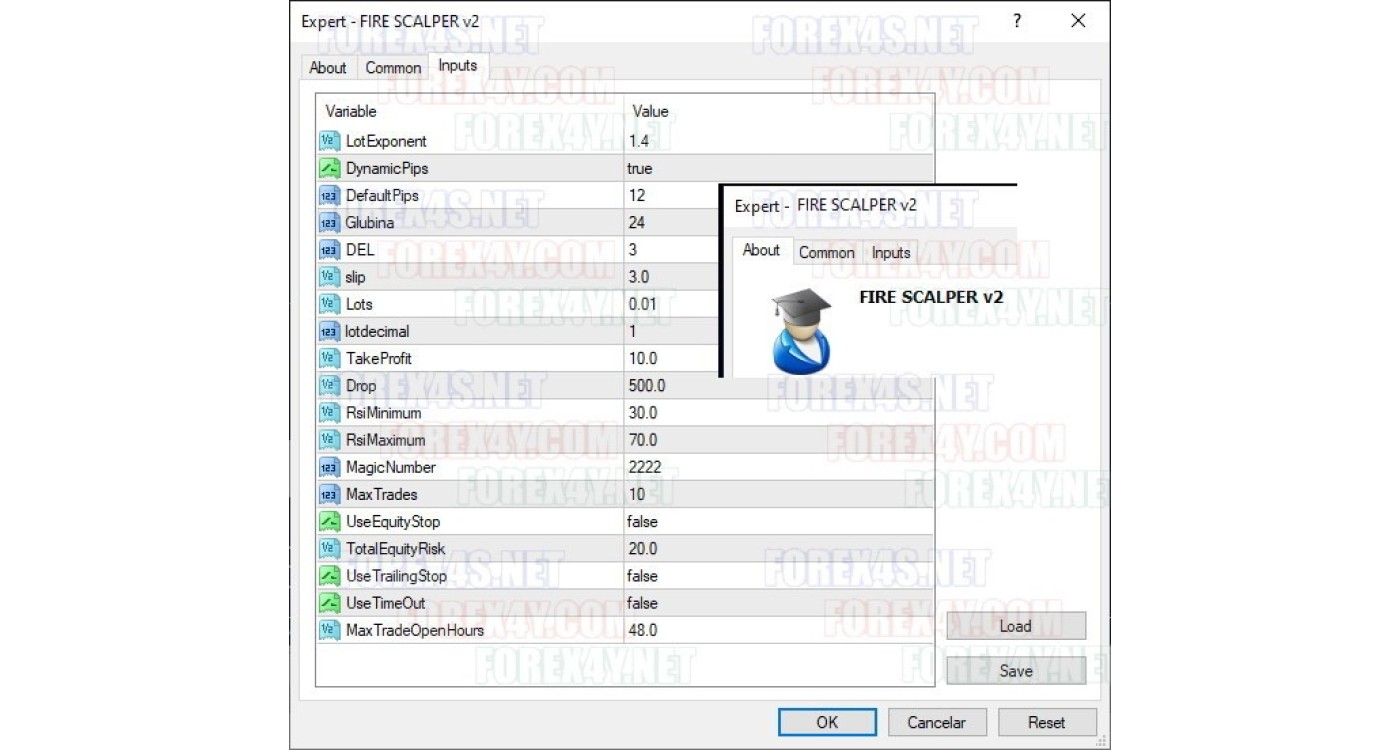This screenshot has height=750, width=1400.
Task: Click the DynamicPips boolean icon
Action: 330,168
